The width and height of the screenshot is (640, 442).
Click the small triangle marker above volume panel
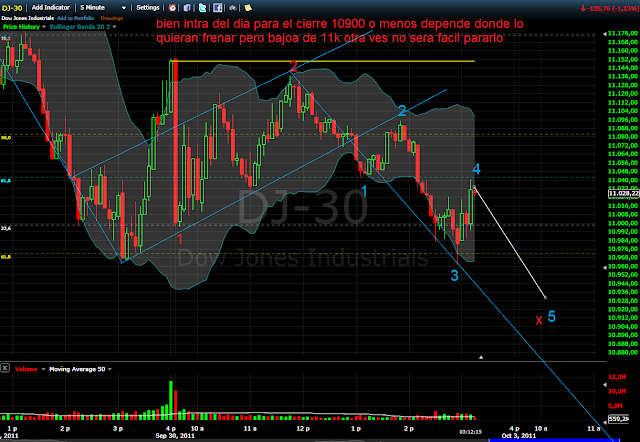pos(481,357)
